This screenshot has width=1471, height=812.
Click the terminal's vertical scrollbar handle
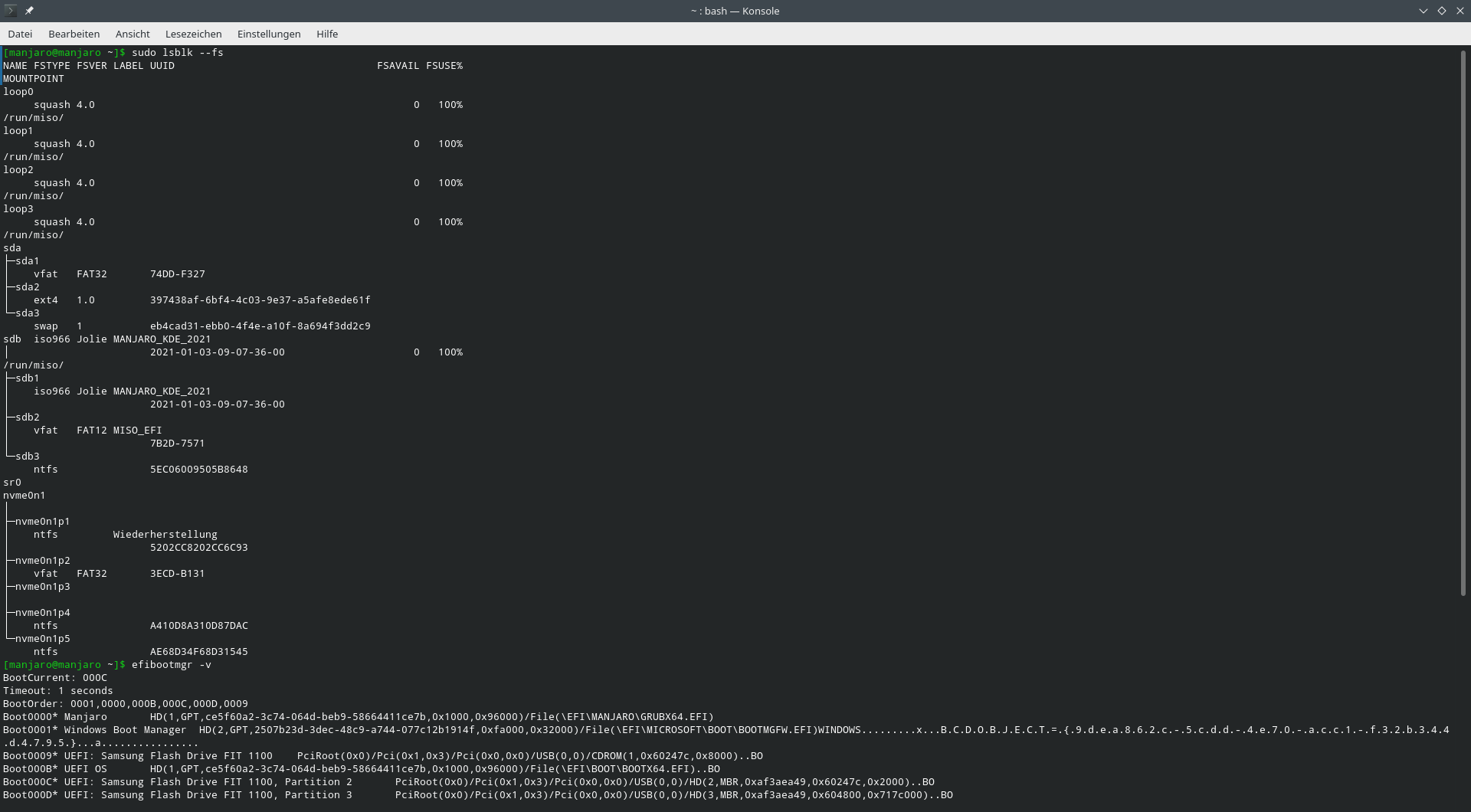click(1463, 322)
